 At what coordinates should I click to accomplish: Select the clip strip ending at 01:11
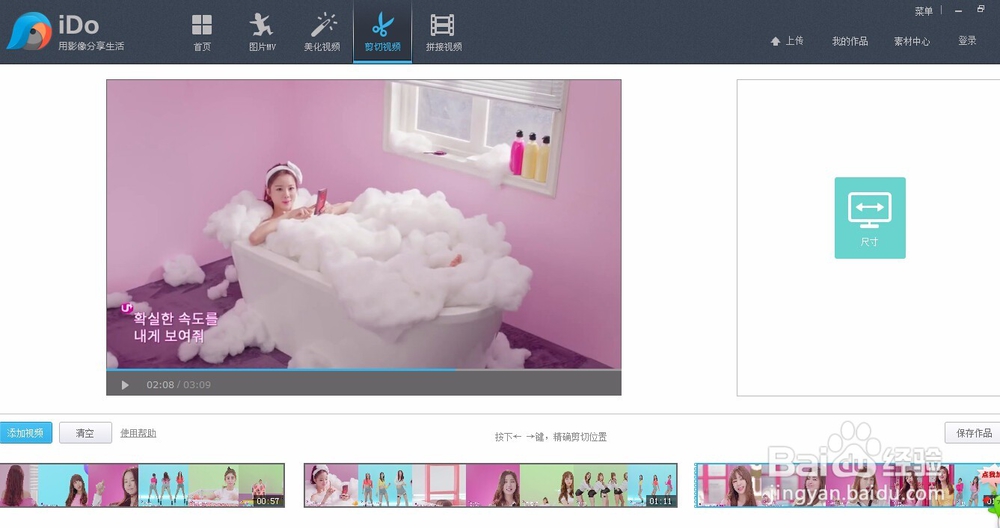(x=490, y=485)
